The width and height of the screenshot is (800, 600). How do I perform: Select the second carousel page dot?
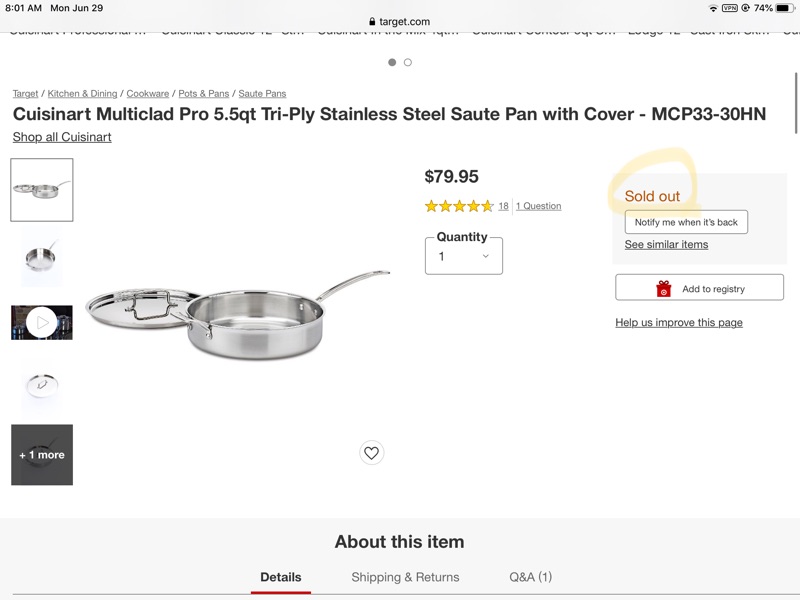(408, 62)
